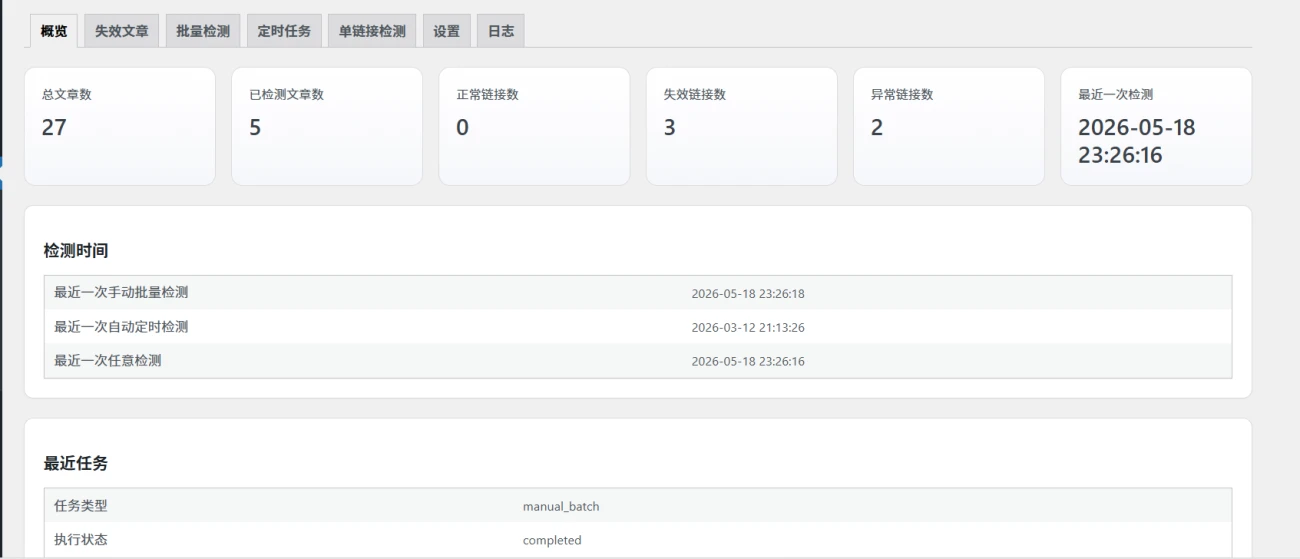Click the manual_batch value
This screenshot has height=559, width=1300.
[x=561, y=507]
